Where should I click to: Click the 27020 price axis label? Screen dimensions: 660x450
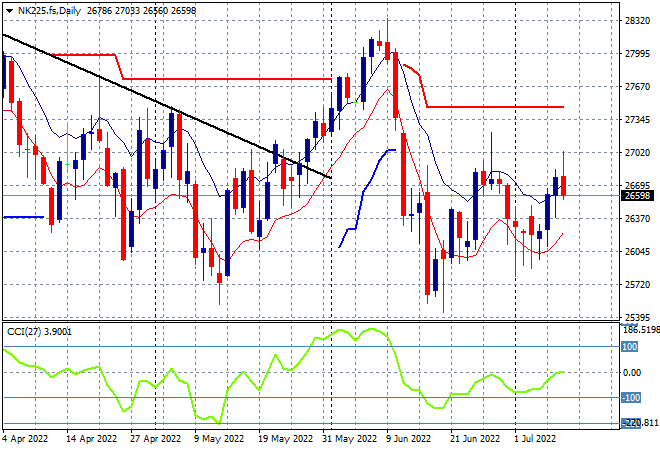637,153
